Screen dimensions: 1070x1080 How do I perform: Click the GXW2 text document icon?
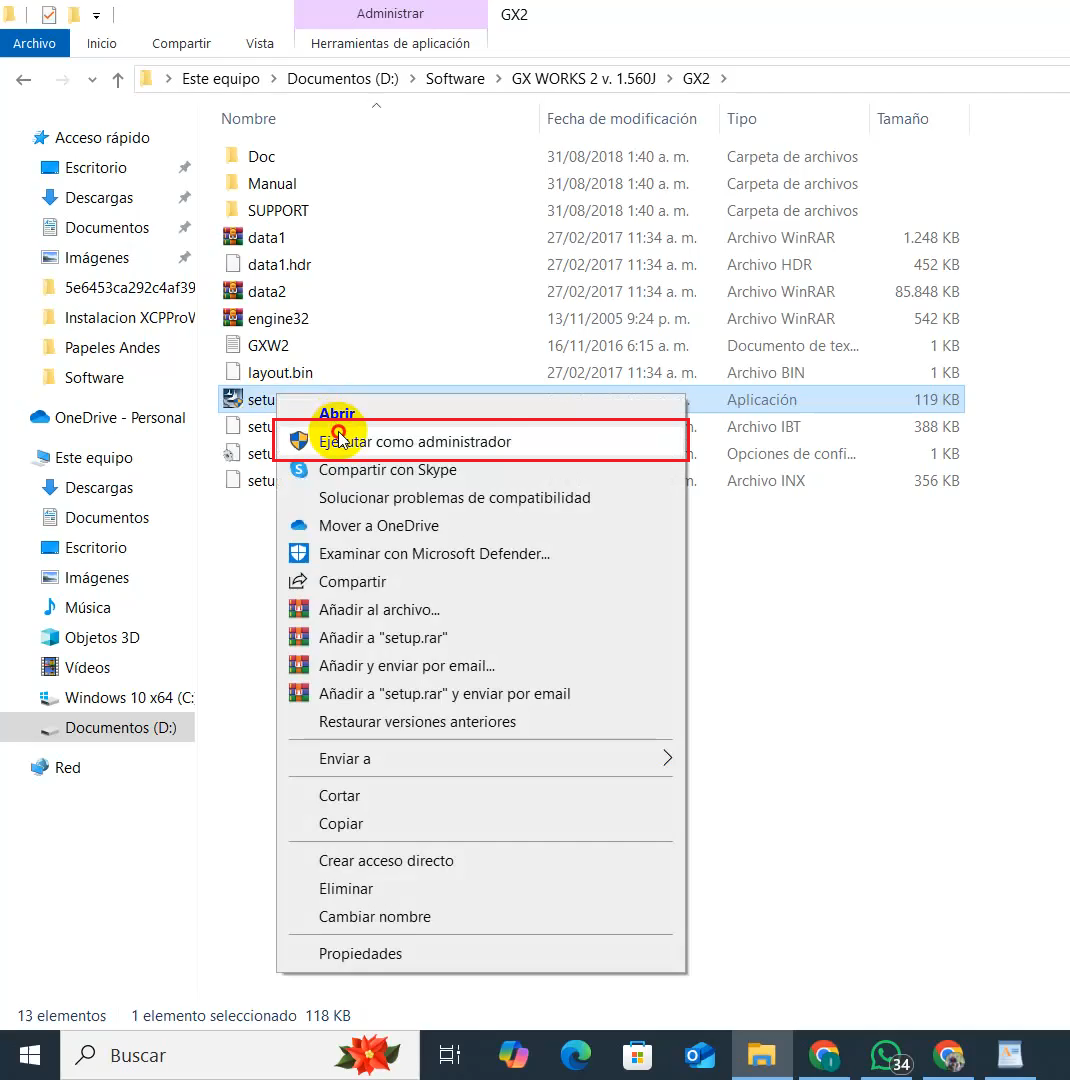(x=233, y=345)
